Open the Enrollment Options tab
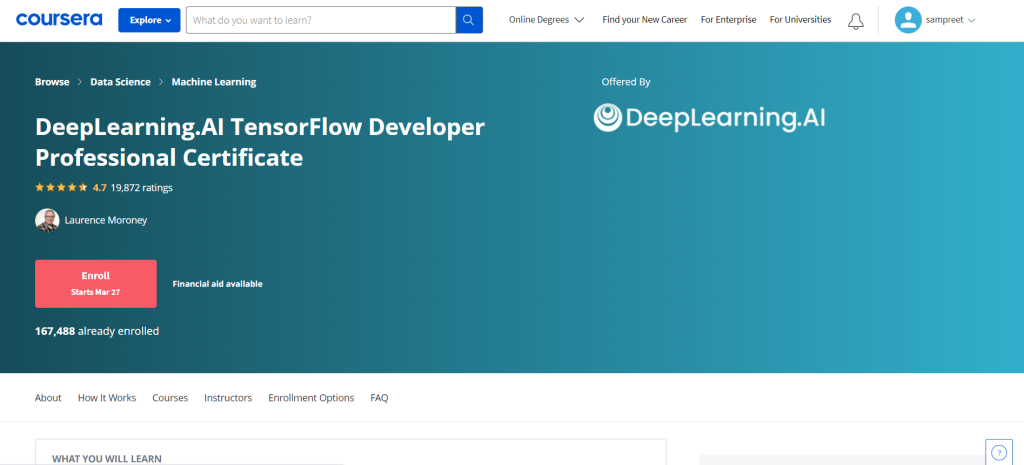 pyautogui.click(x=311, y=398)
